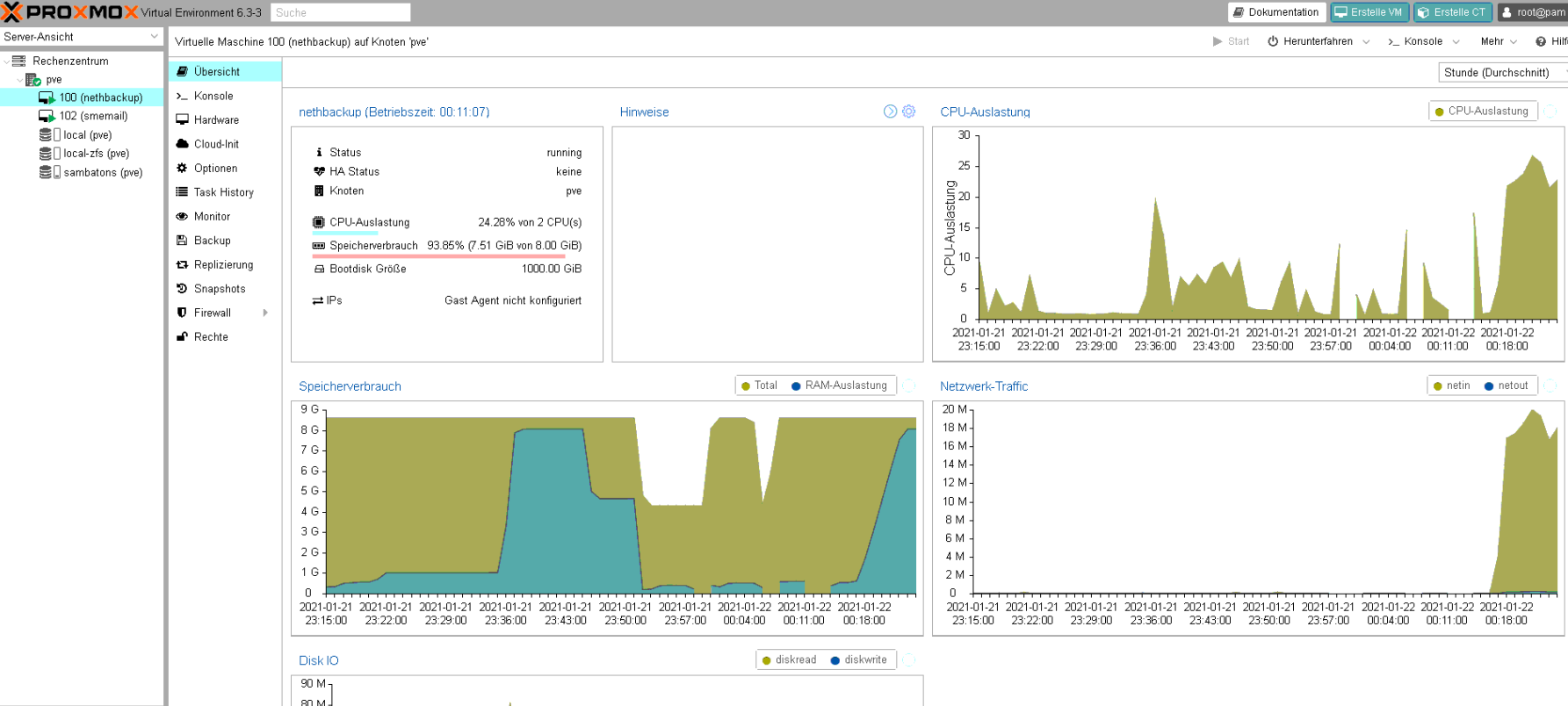Open the Mehr menu

pyautogui.click(x=1499, y=41)
